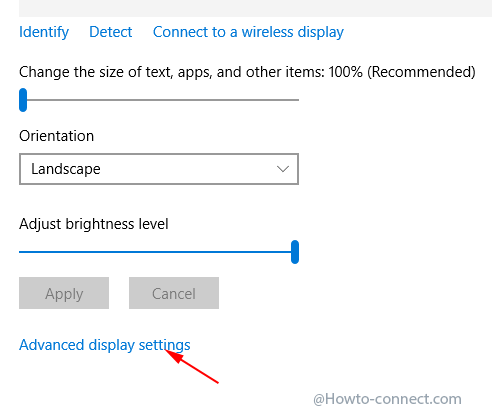The width and height of the screenshot is (492, 409).
Task: Open the Orientation dropdown showing Landscape
Action: (159, 169)
